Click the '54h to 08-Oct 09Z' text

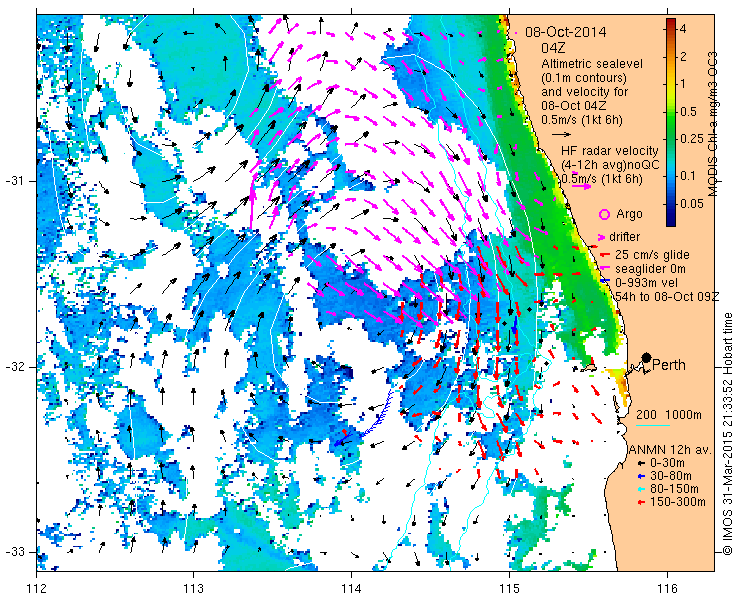click(667, 296)
